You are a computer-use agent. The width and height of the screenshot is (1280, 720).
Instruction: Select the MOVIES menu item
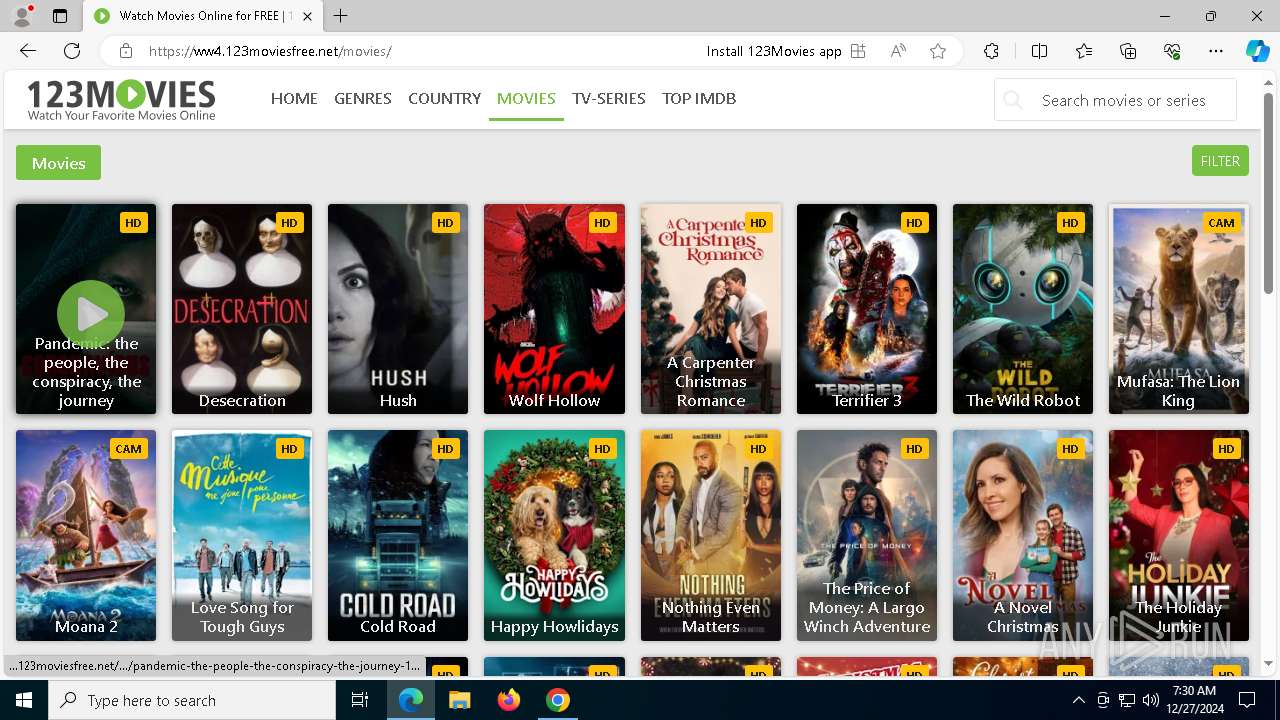526,98
